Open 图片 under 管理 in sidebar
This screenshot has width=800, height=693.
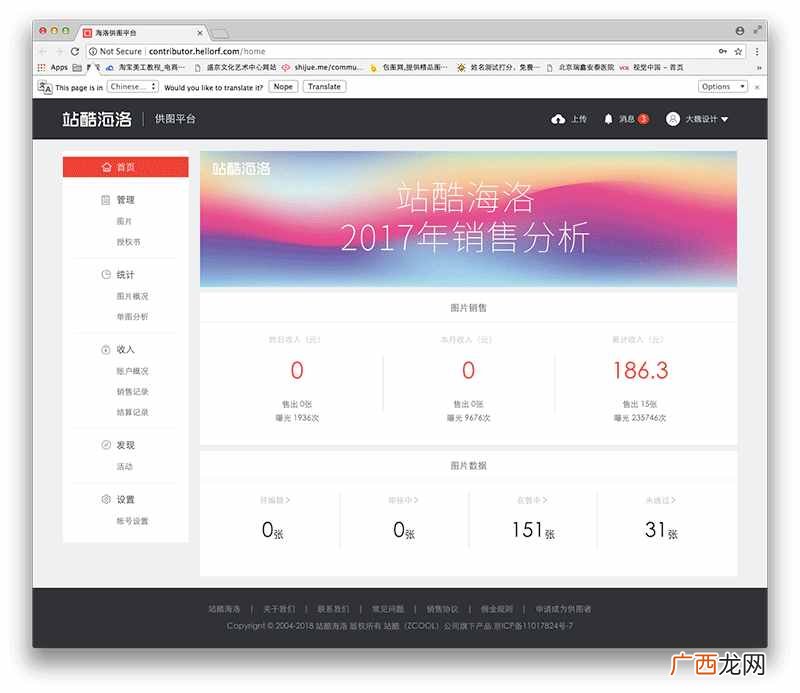pyautogui.click(x=124, y=221)
